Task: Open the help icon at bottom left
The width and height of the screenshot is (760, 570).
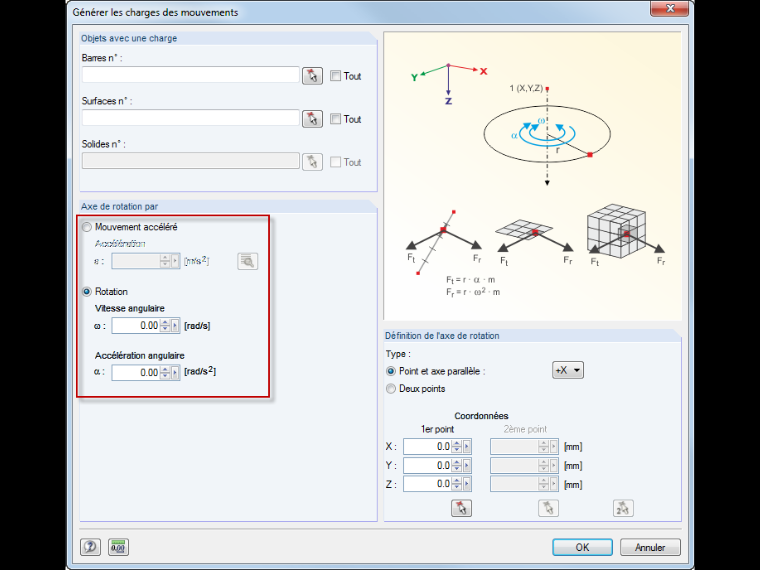Action: pyautogui.click(x=90, y=547)
